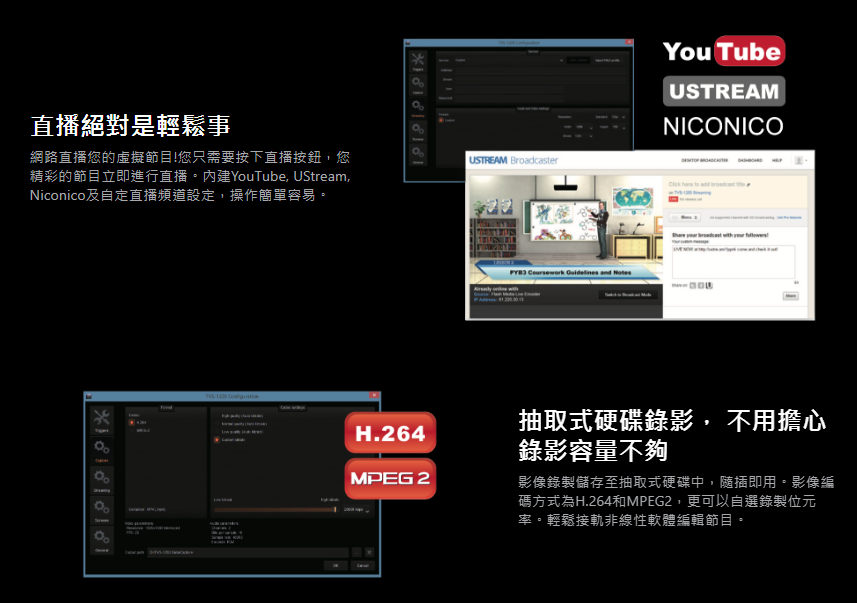
Task: Select the Custom preset radio button
Action: click(x=441, y=120)
